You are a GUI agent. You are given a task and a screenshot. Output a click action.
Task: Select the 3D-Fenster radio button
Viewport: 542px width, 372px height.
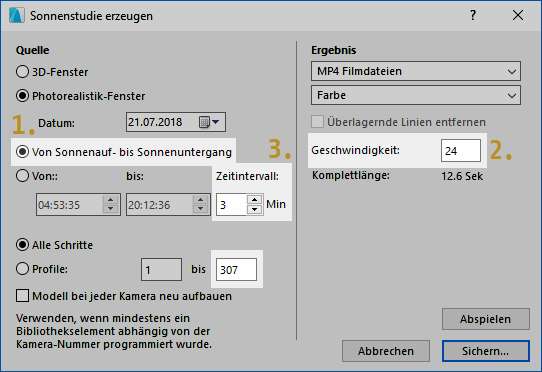coord(22,72)
